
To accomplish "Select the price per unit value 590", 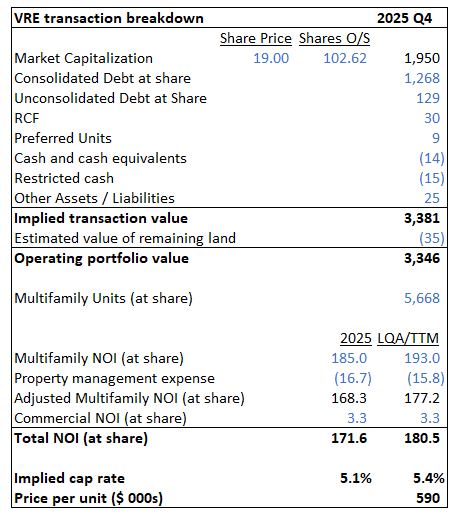I will (x=428, y=498).
